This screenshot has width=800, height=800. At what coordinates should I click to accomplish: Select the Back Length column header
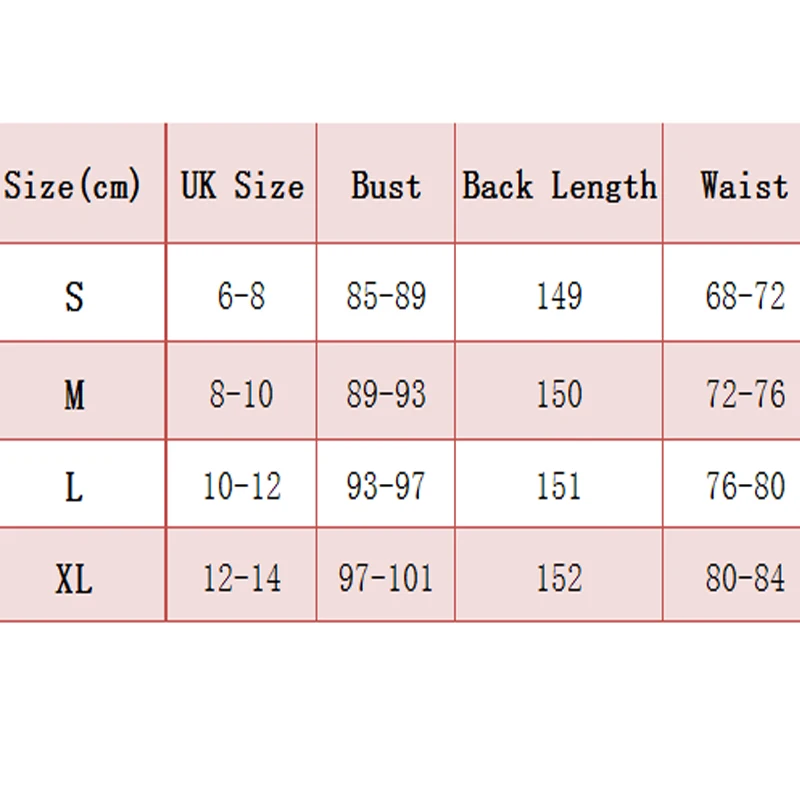click(559, 186)
